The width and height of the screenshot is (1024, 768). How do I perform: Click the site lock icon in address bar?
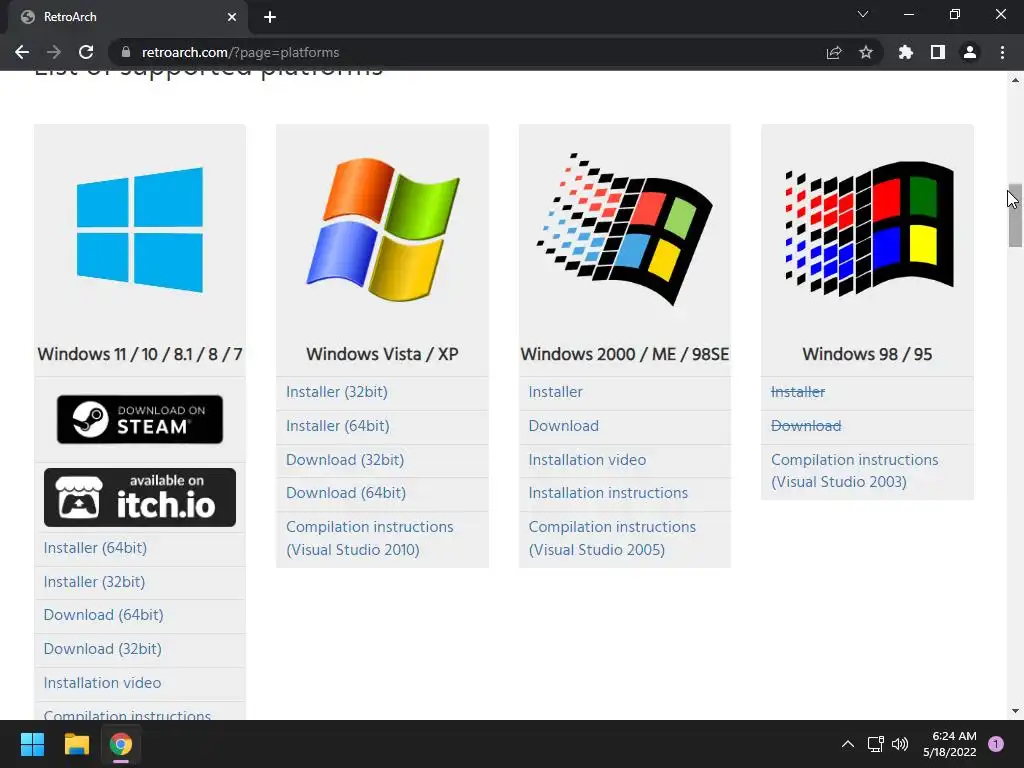click(126, 52)
